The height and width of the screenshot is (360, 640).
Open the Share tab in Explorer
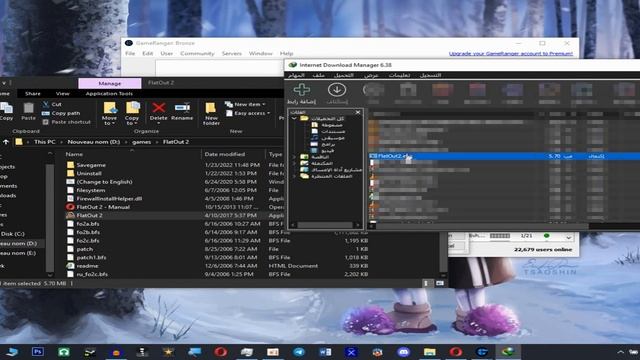[x=33, y=93]
